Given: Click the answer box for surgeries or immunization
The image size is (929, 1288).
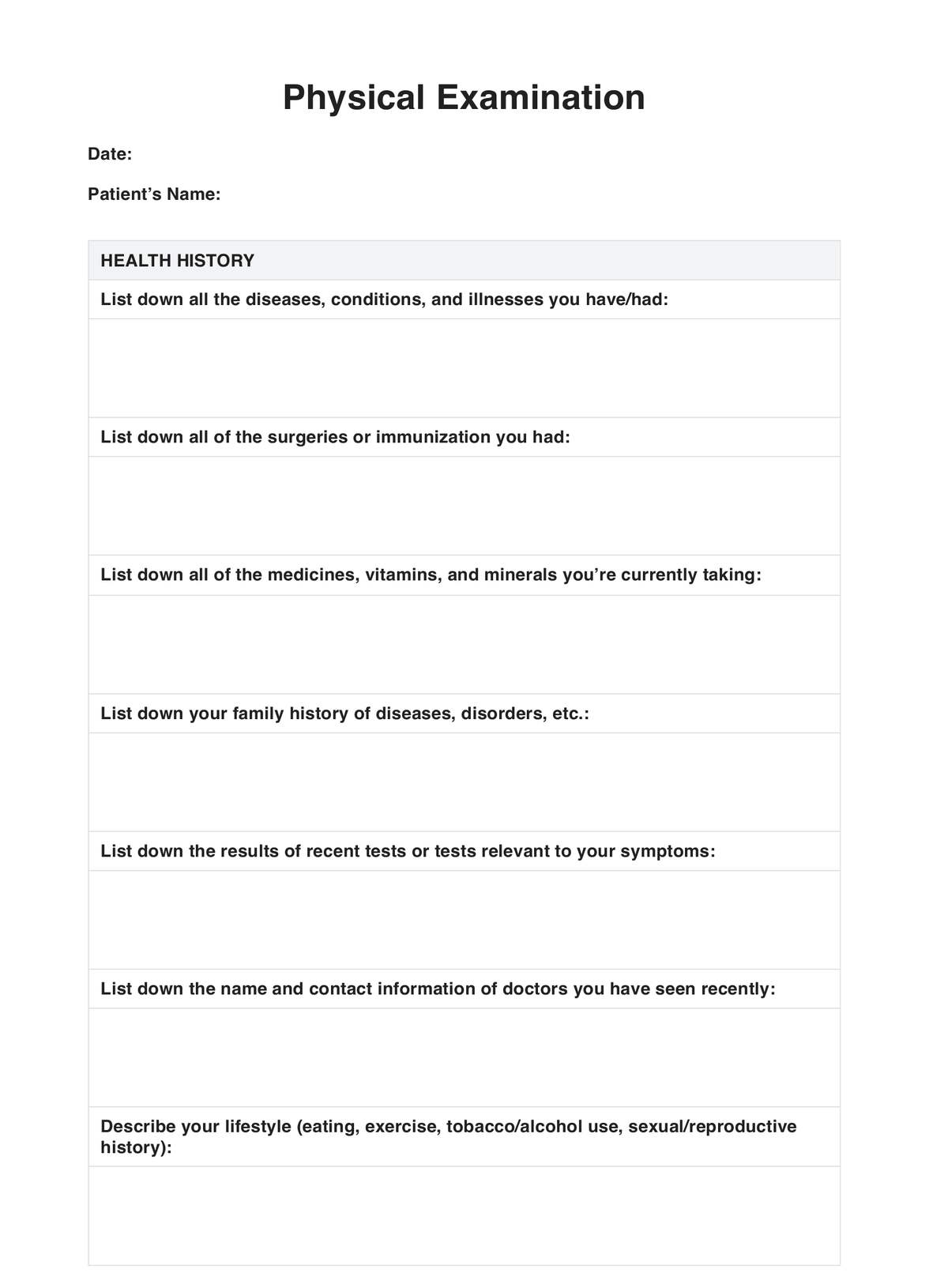Looking at the screenshot, I should (464, 506).
